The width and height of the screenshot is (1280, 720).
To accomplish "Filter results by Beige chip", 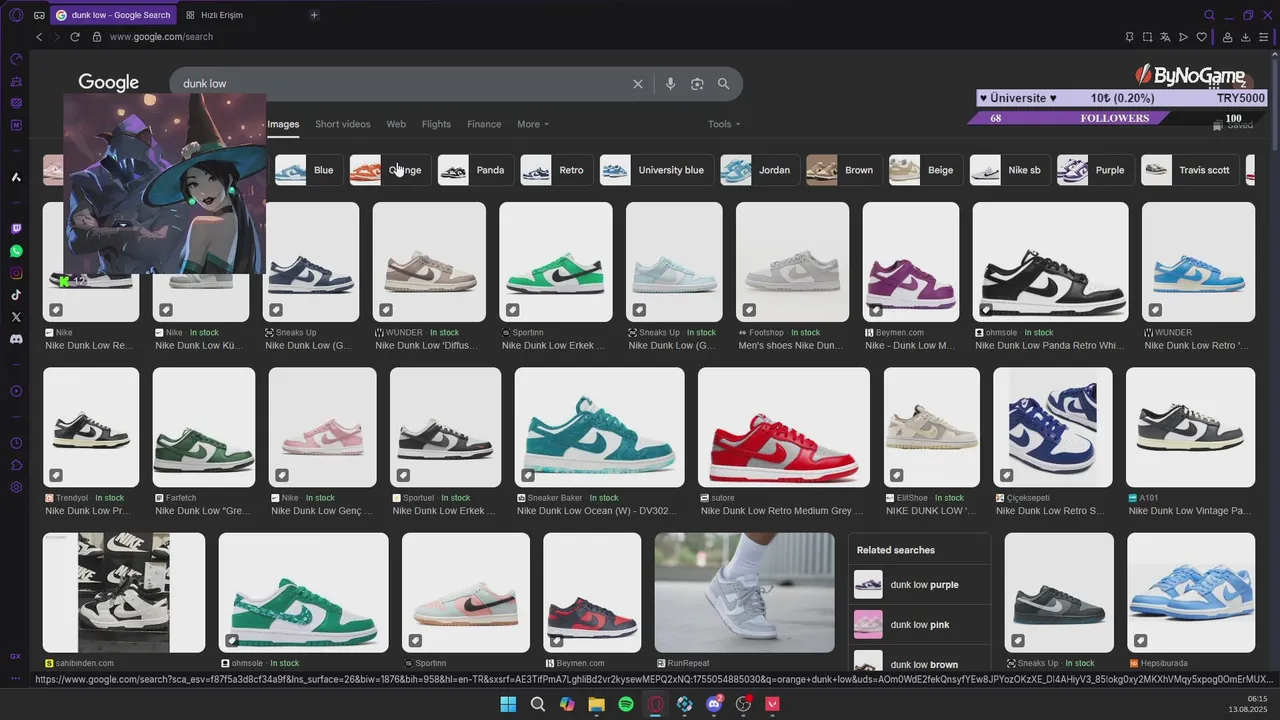I will pyautogui.click(x=925, y=170).
